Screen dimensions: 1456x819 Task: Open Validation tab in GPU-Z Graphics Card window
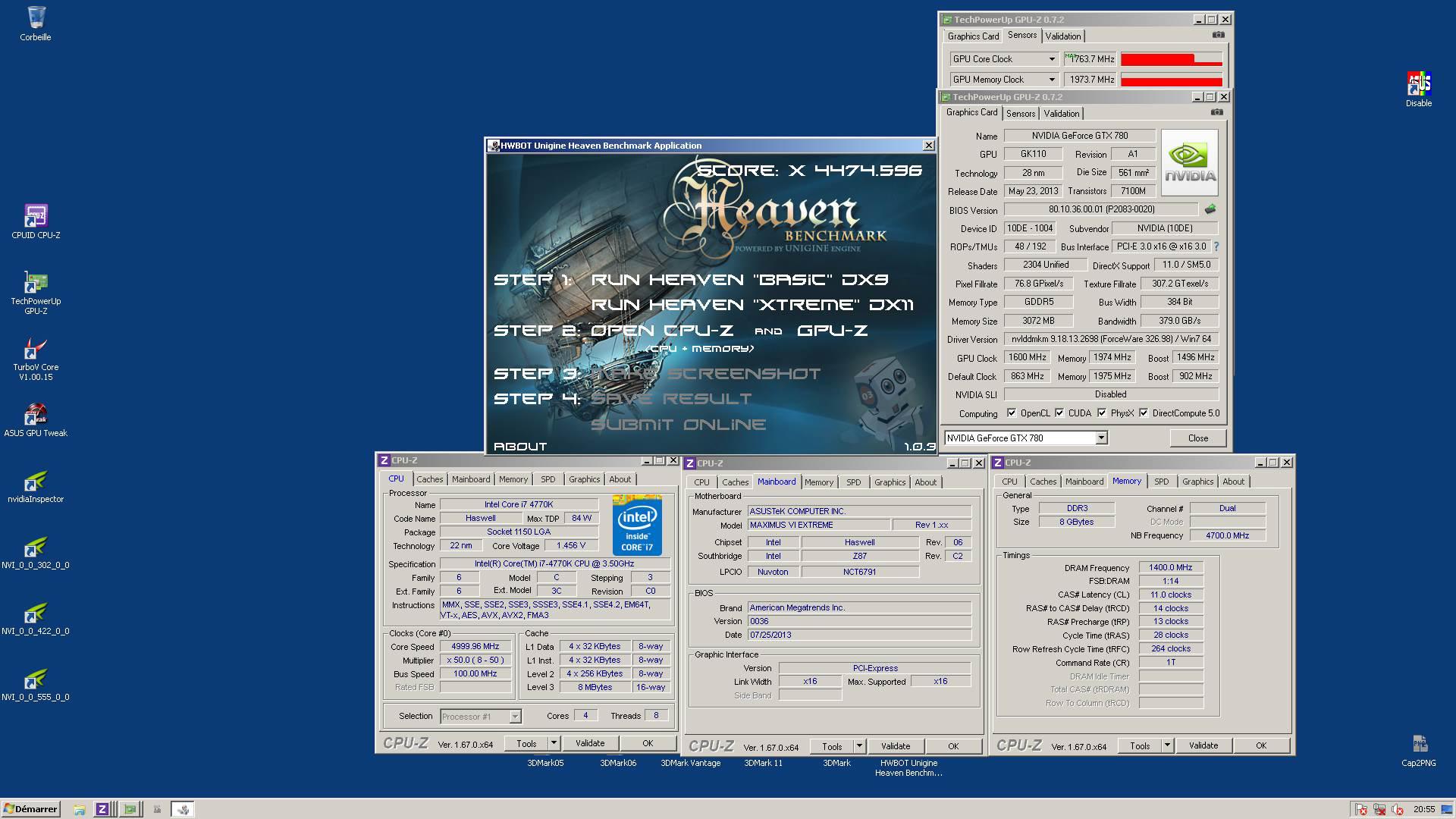[x=1062, y=114]
